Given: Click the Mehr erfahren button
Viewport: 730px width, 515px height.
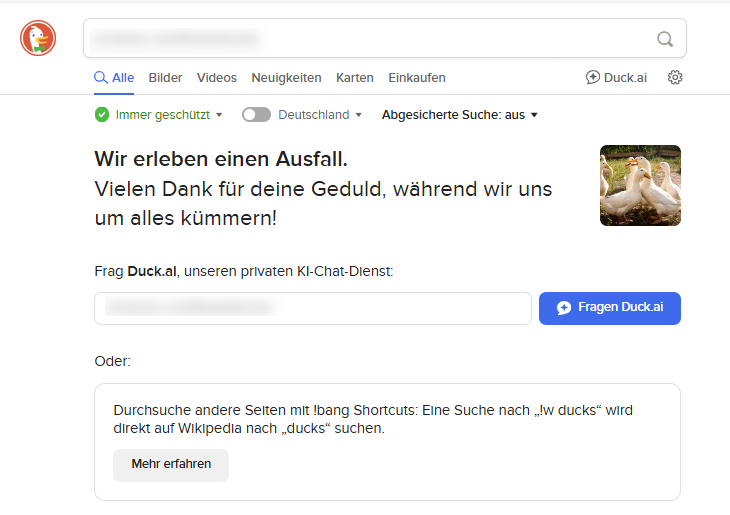Looking at the screenshot, I should click(171, 465).
